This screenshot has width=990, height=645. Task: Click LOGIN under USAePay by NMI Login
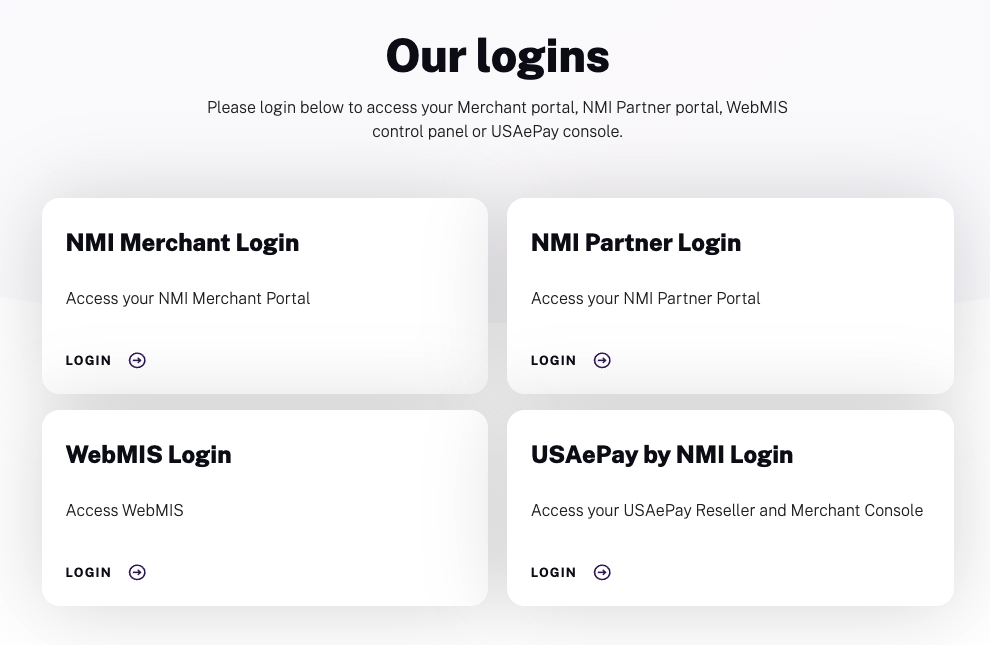tap(553, 572)
